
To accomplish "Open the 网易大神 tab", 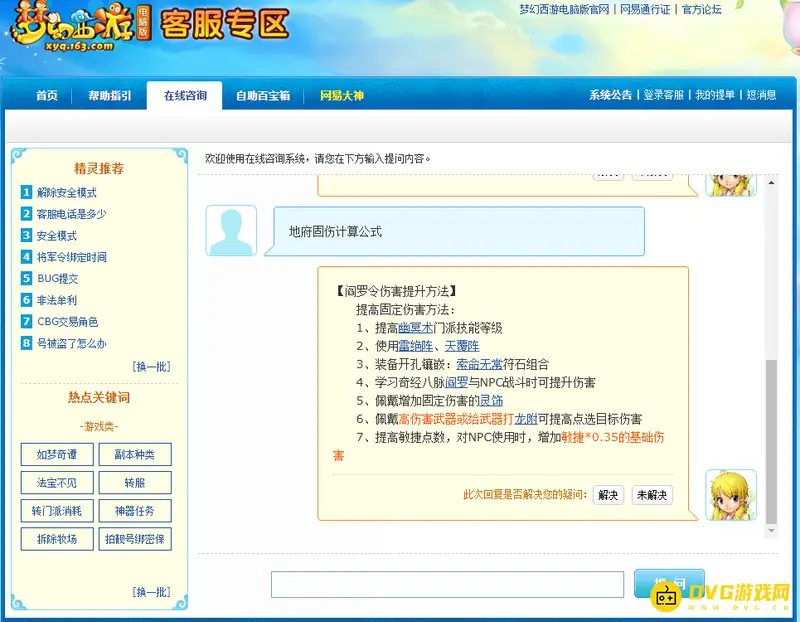I will tap(341, 95).
